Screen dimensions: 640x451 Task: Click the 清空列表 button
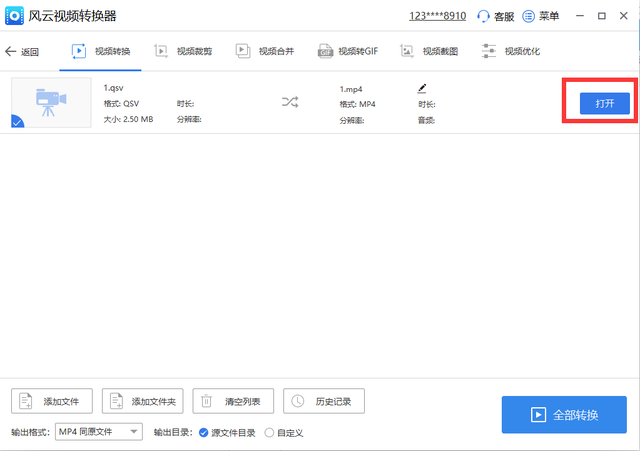(233, 401)
